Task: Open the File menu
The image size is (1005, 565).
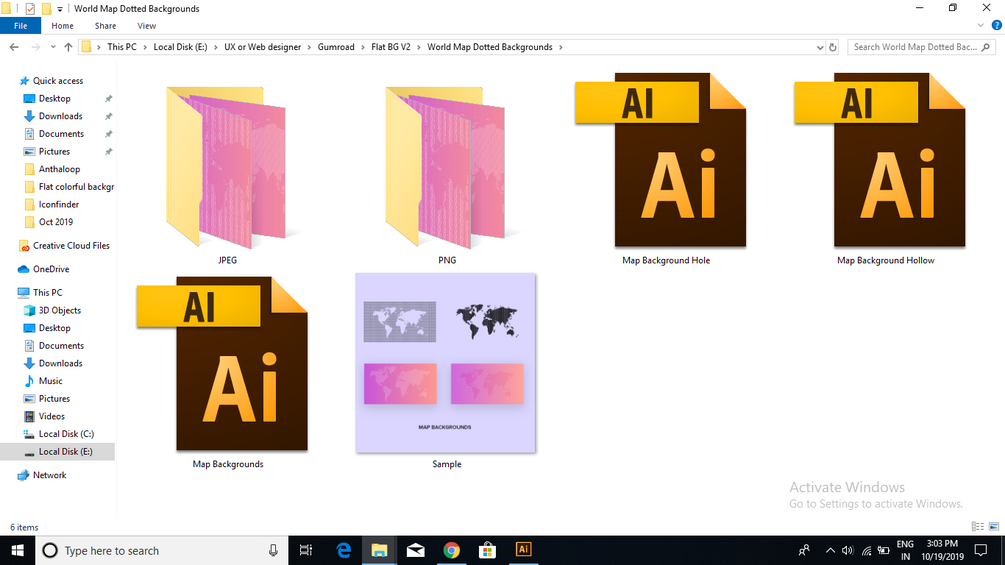Action: [21, 26]
